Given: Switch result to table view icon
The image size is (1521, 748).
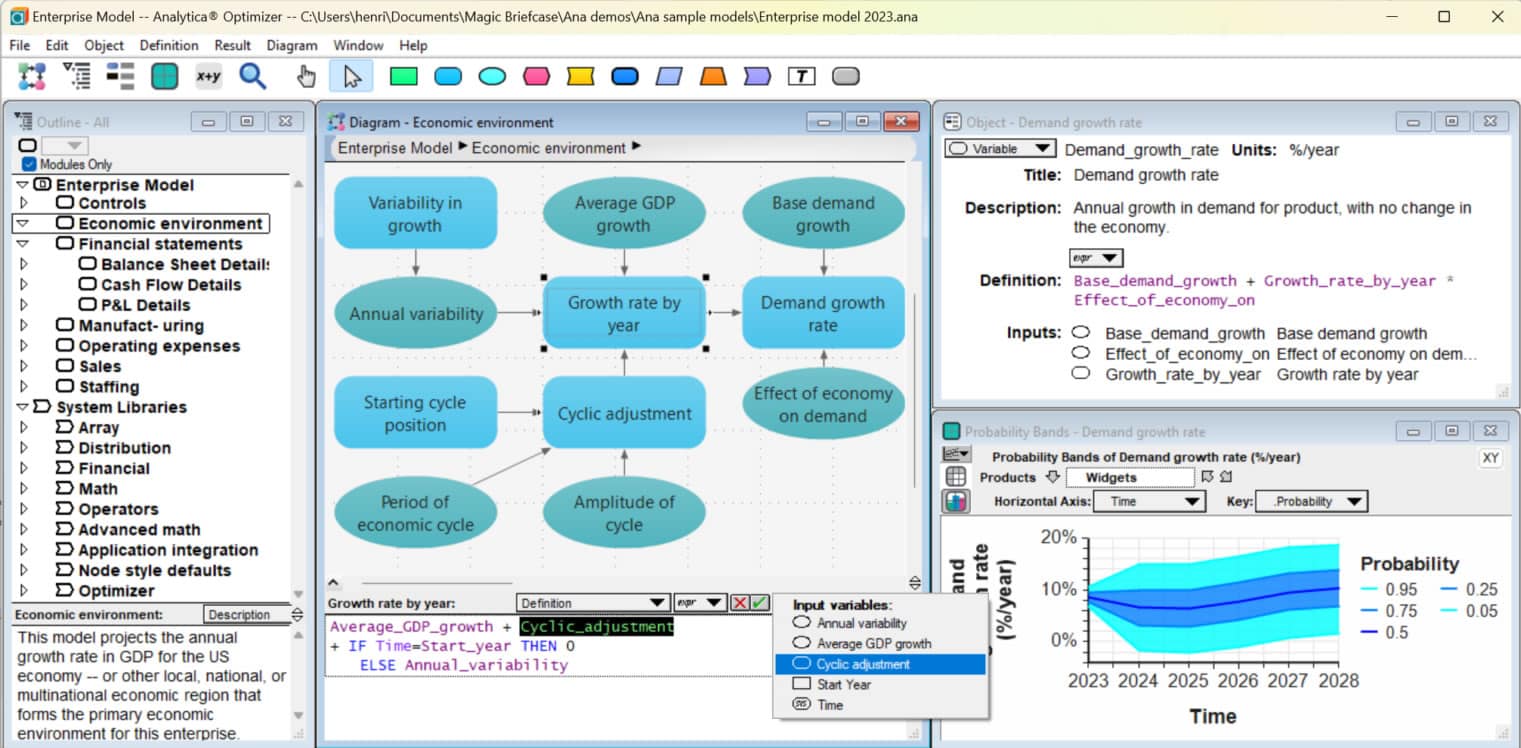Looking at the screenshot, I should pyautogui.click(x=955, y=477).
